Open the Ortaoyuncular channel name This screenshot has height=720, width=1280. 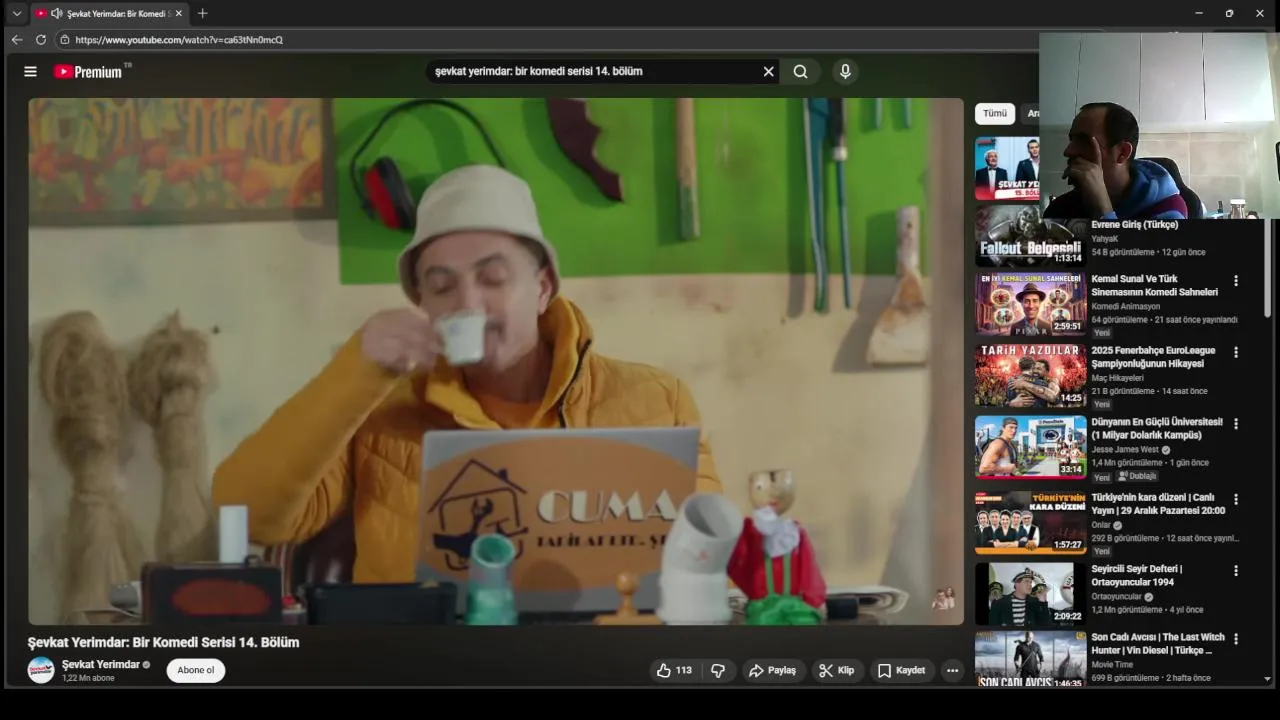pyautogui.click(x=1116, y=597)
